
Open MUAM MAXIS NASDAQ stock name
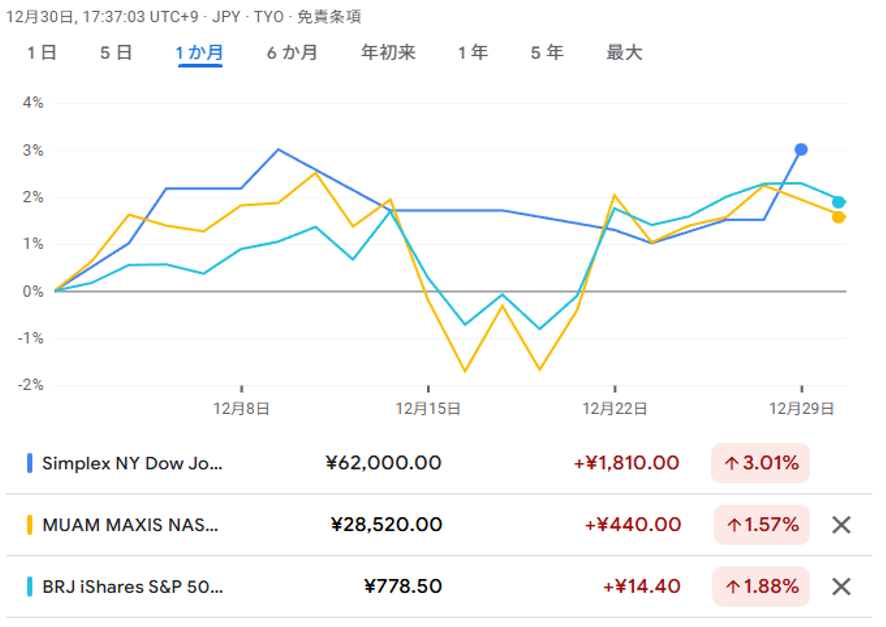point(129,525)
